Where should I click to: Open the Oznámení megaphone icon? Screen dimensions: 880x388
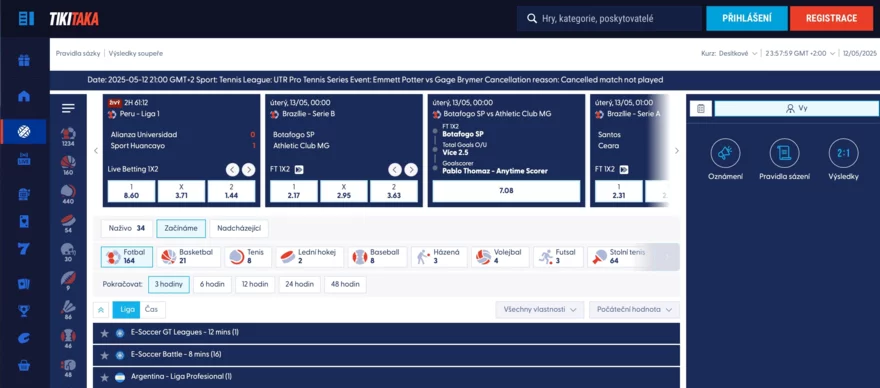click(x=725, y=153)
